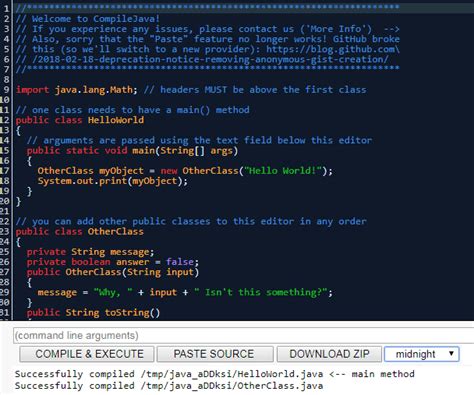Click the HelloWorld class name
The image size is (474, 395).
point(116,120)
